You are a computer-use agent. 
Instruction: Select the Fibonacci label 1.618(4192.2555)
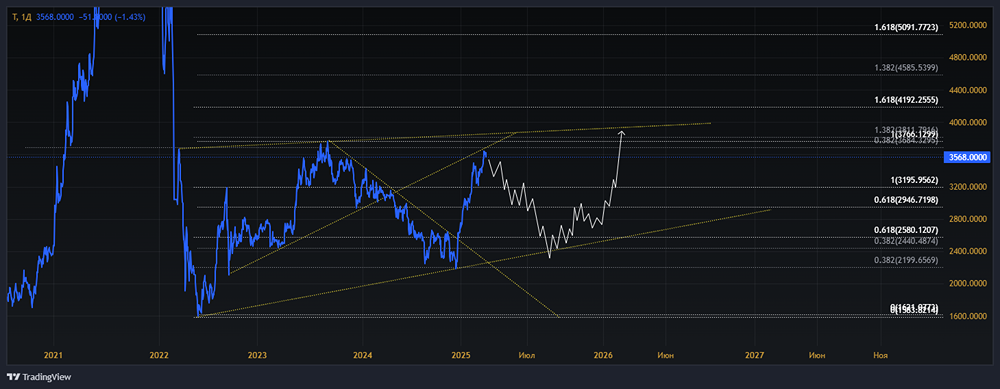point(906,100)
